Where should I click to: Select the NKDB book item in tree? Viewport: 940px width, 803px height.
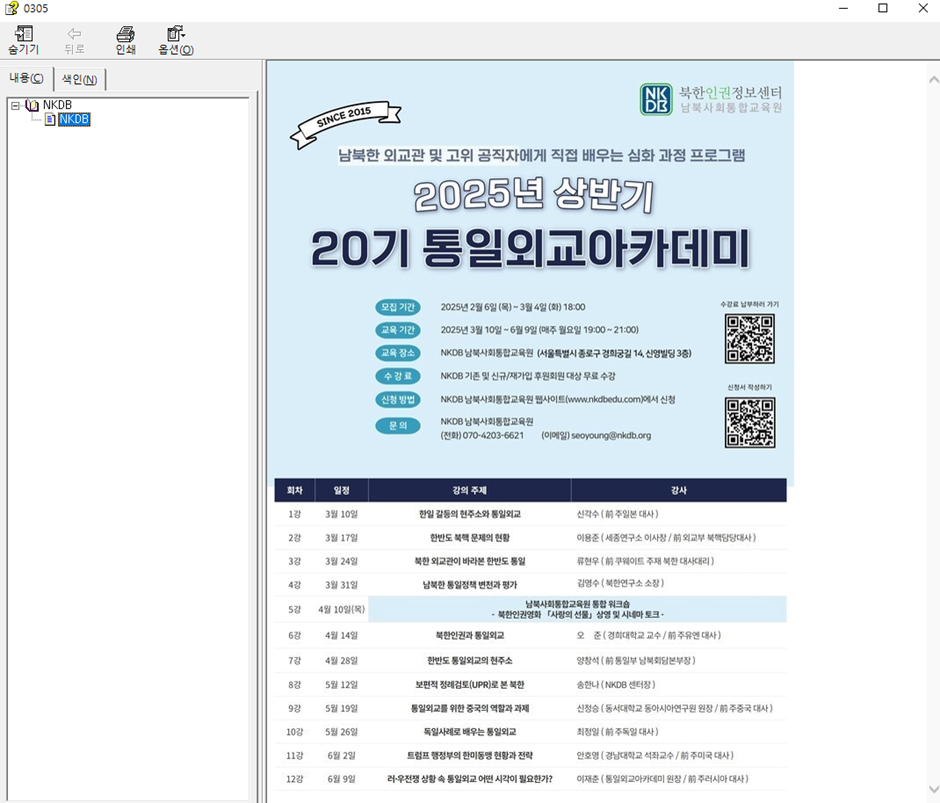[x=57, y=105]
